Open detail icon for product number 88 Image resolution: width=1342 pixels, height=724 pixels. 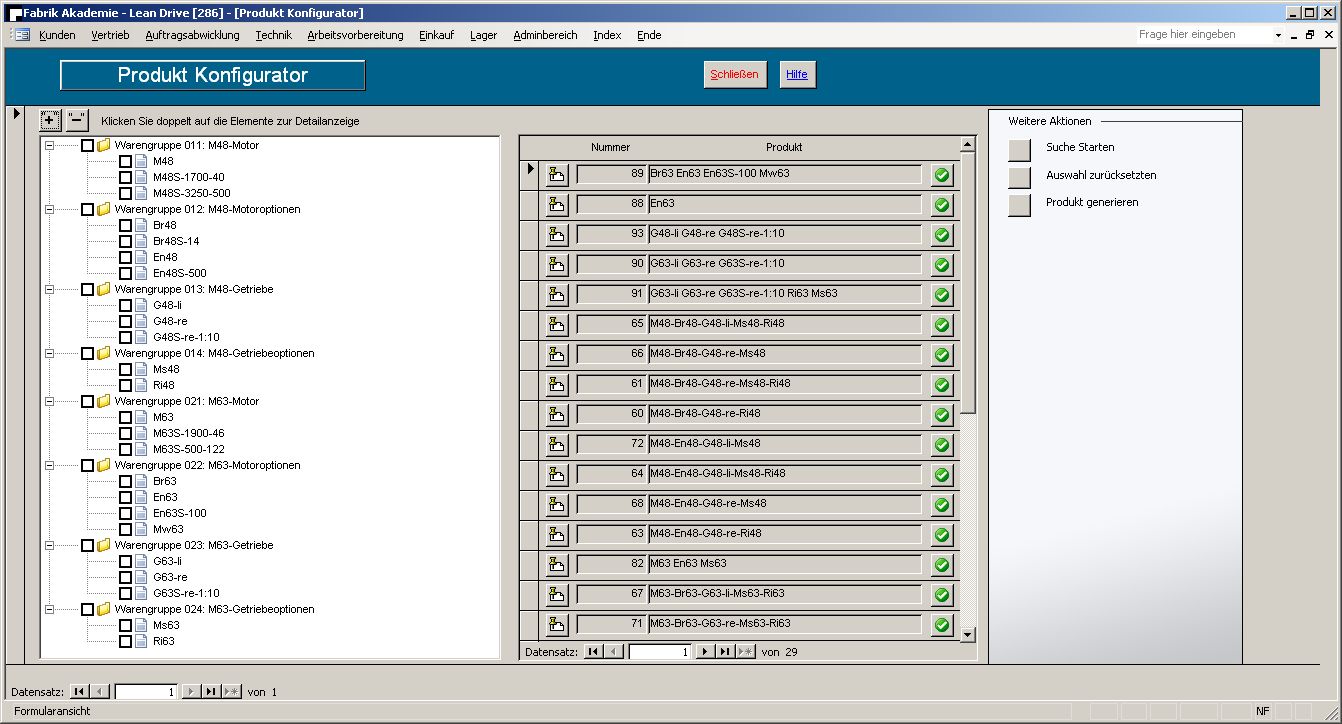pos(557,205)
